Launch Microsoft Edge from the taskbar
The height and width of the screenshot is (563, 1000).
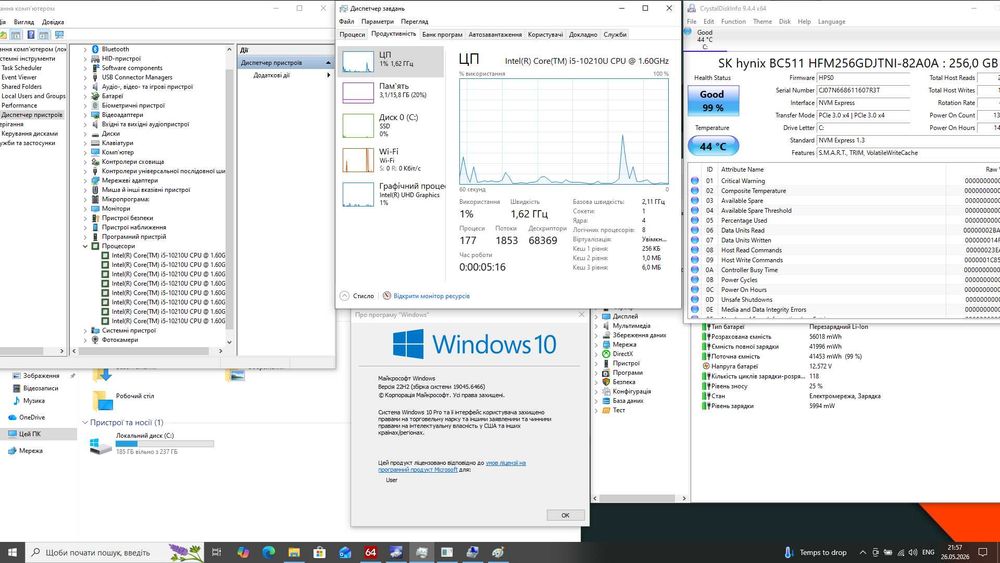[268, 552]
